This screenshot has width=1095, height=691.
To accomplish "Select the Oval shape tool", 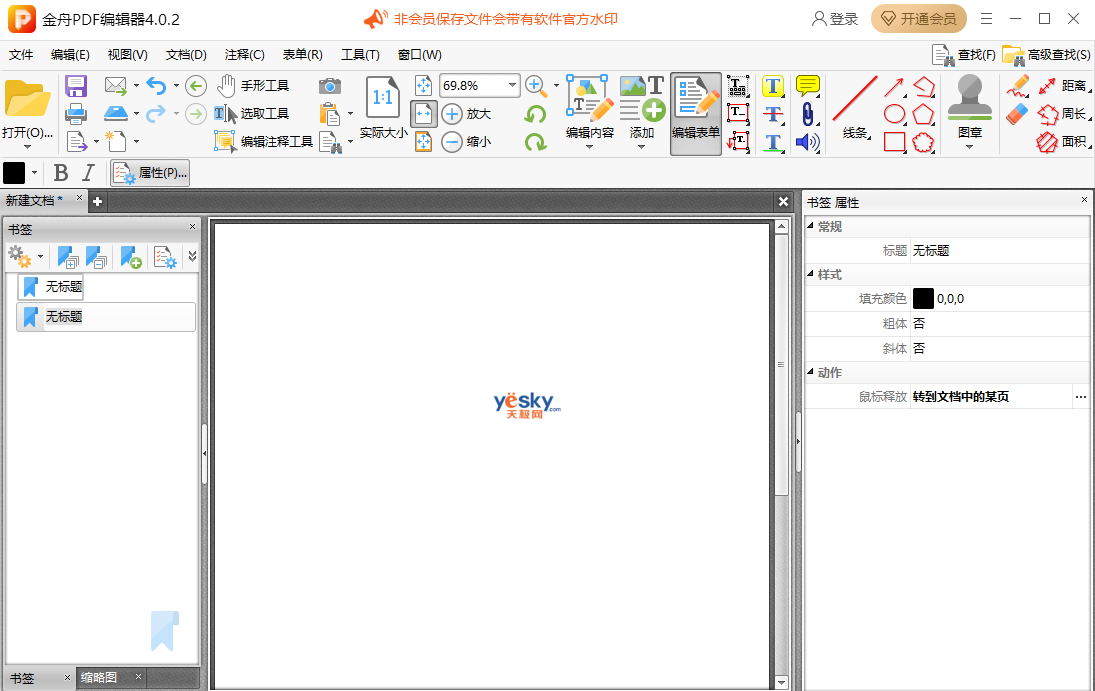I will point(895,113).
